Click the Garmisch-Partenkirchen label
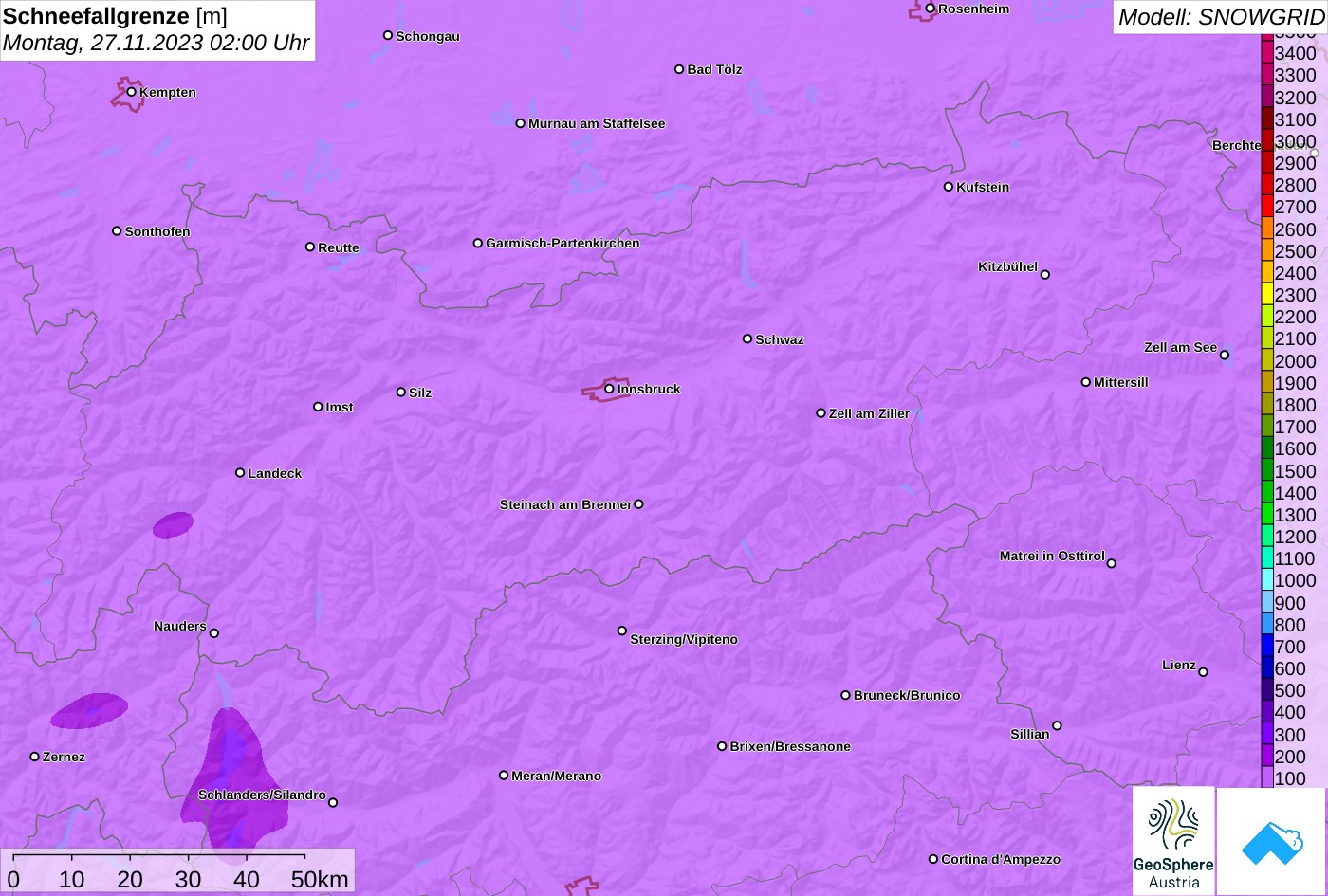The image size is (1328, 896). 563,243
